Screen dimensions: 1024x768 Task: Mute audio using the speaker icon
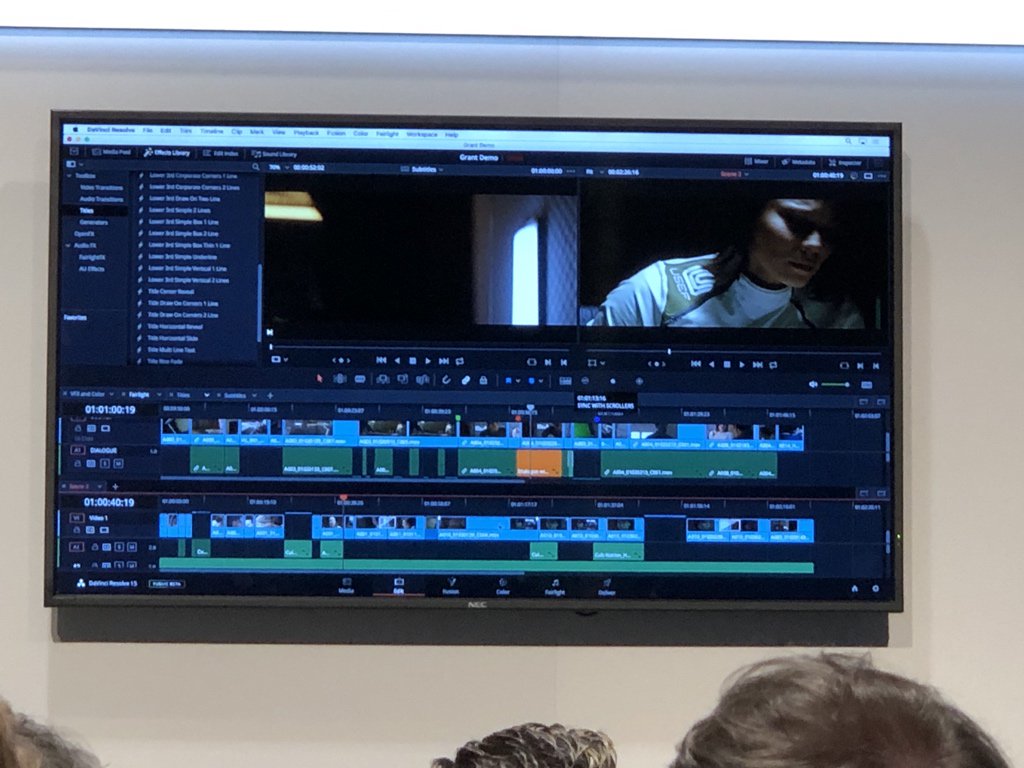813,385
